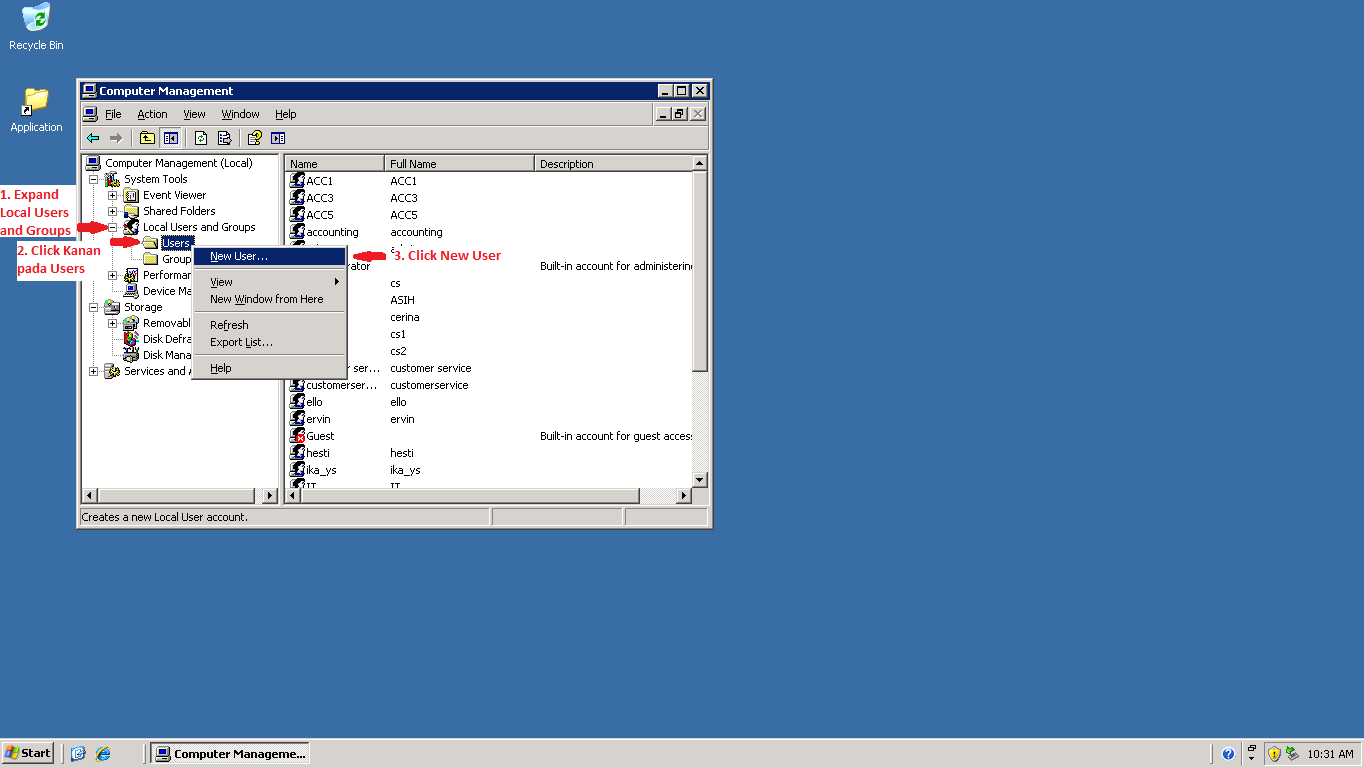The width and height of the screenshot is (1364, 768).
Task: Launch Internet Explorer from the taskbar
Action: tap(103, 753)
